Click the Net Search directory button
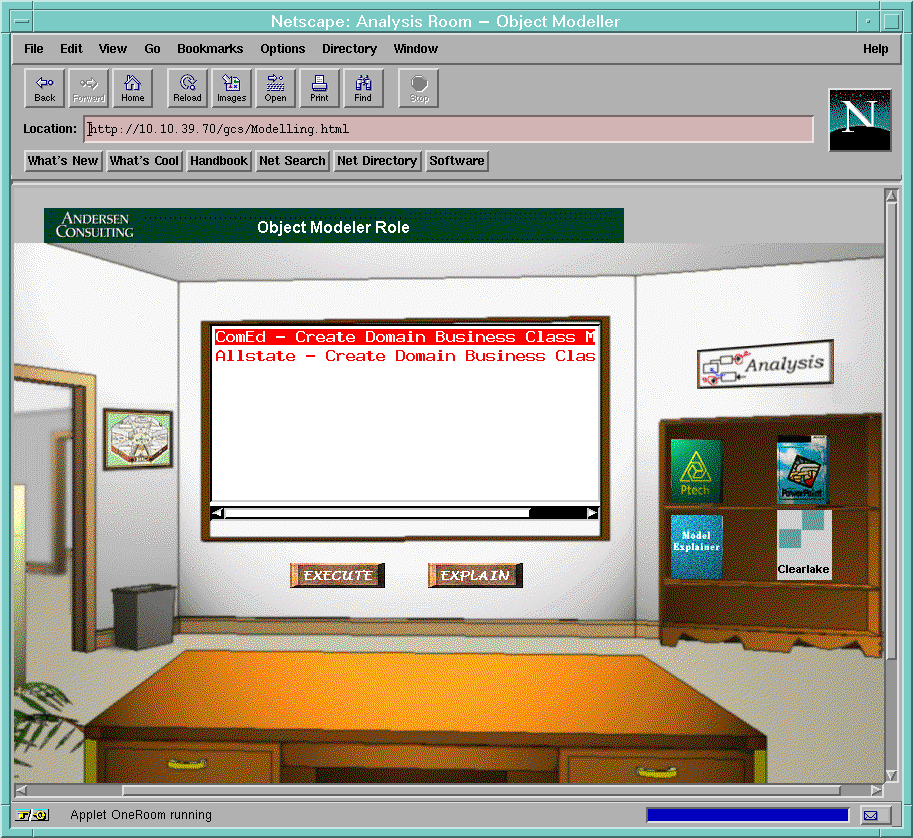Screen dimensions: 913x838 pyautogui.click(x=292, y=161)
